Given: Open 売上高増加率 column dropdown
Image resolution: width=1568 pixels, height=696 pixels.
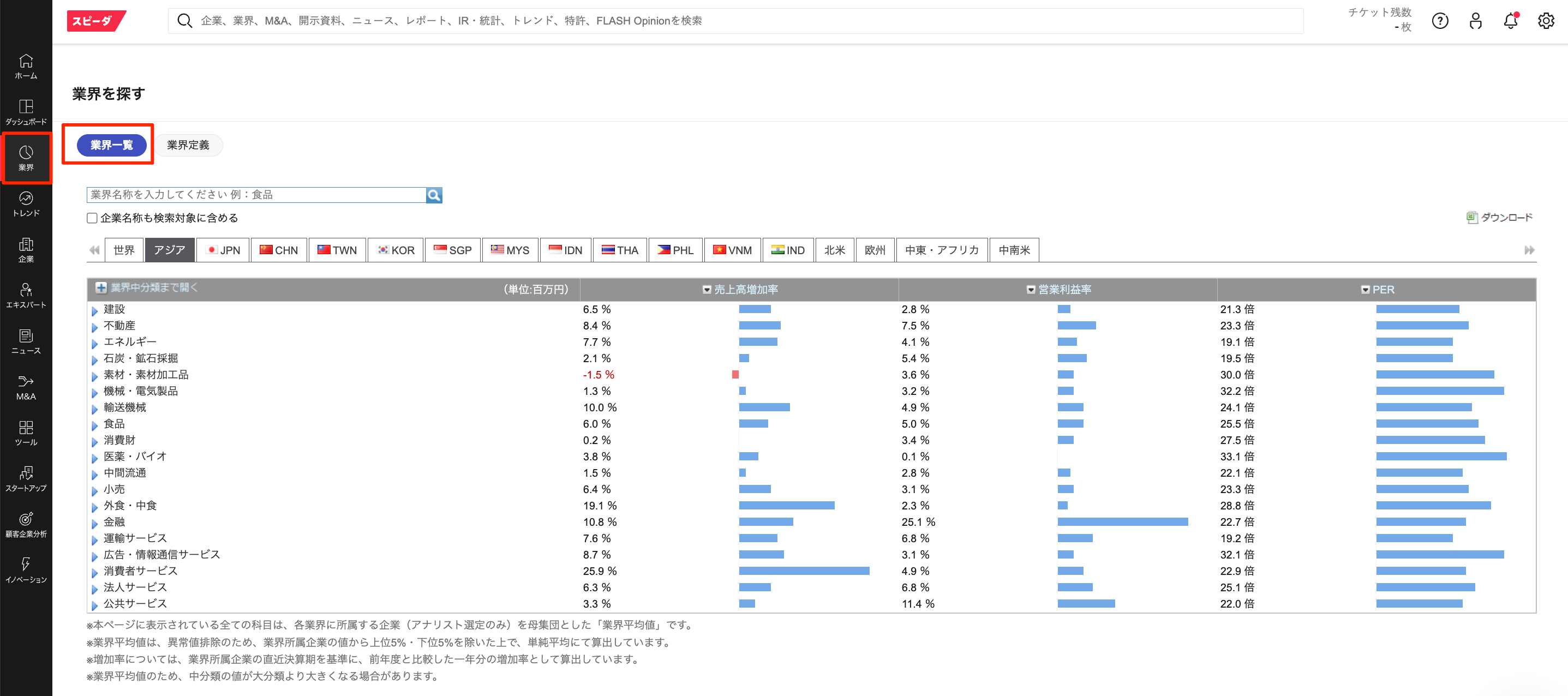Looking at the screenshot, I should pyautogui.click(x=707, y=290).
